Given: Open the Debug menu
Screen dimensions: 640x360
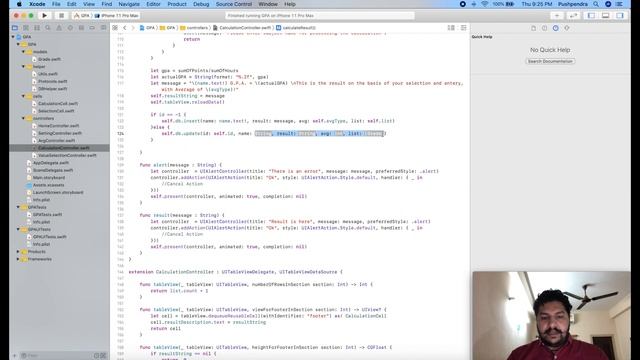Looking at the screenshot, I should pyautogui.click(x=201, y=4).
